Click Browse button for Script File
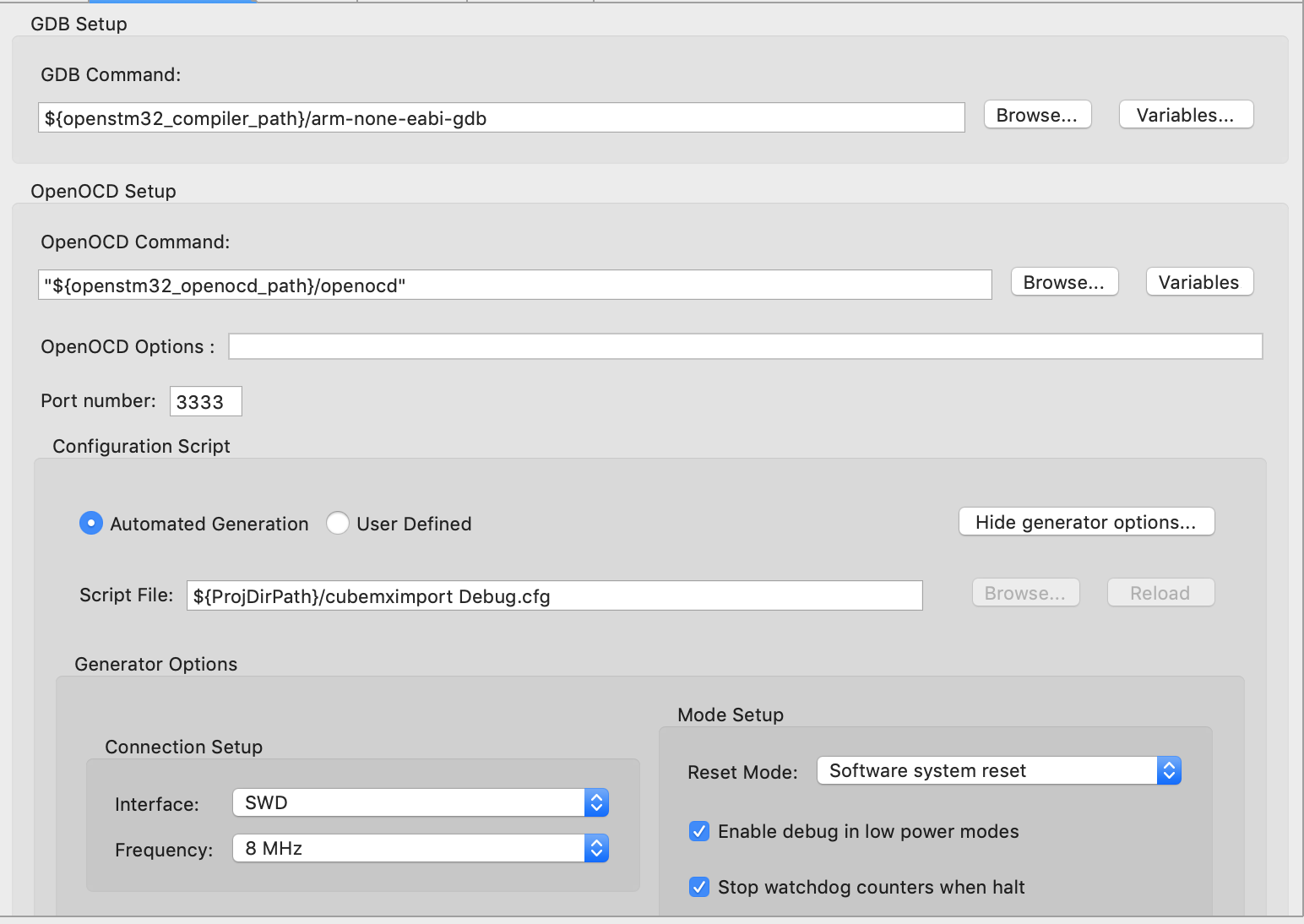The image size is (1304, 924). click(x=1025, y=593)
